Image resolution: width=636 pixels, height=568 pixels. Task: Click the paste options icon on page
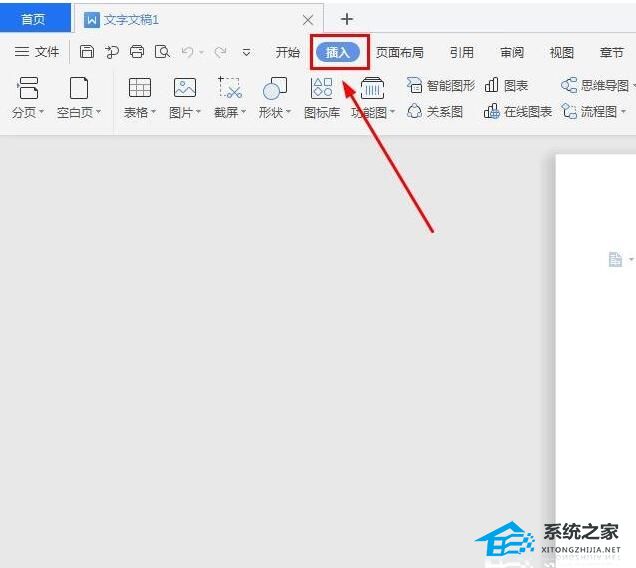coord(615,259)
